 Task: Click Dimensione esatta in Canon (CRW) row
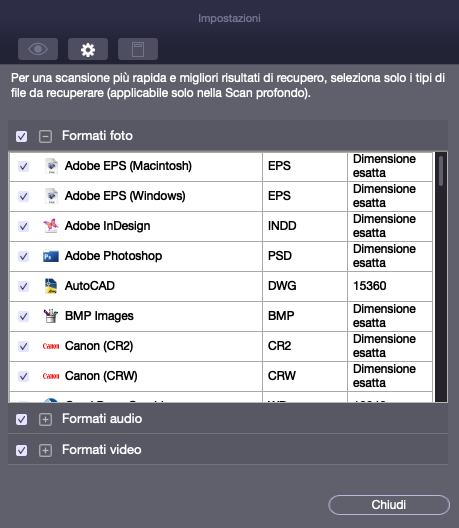384,376
